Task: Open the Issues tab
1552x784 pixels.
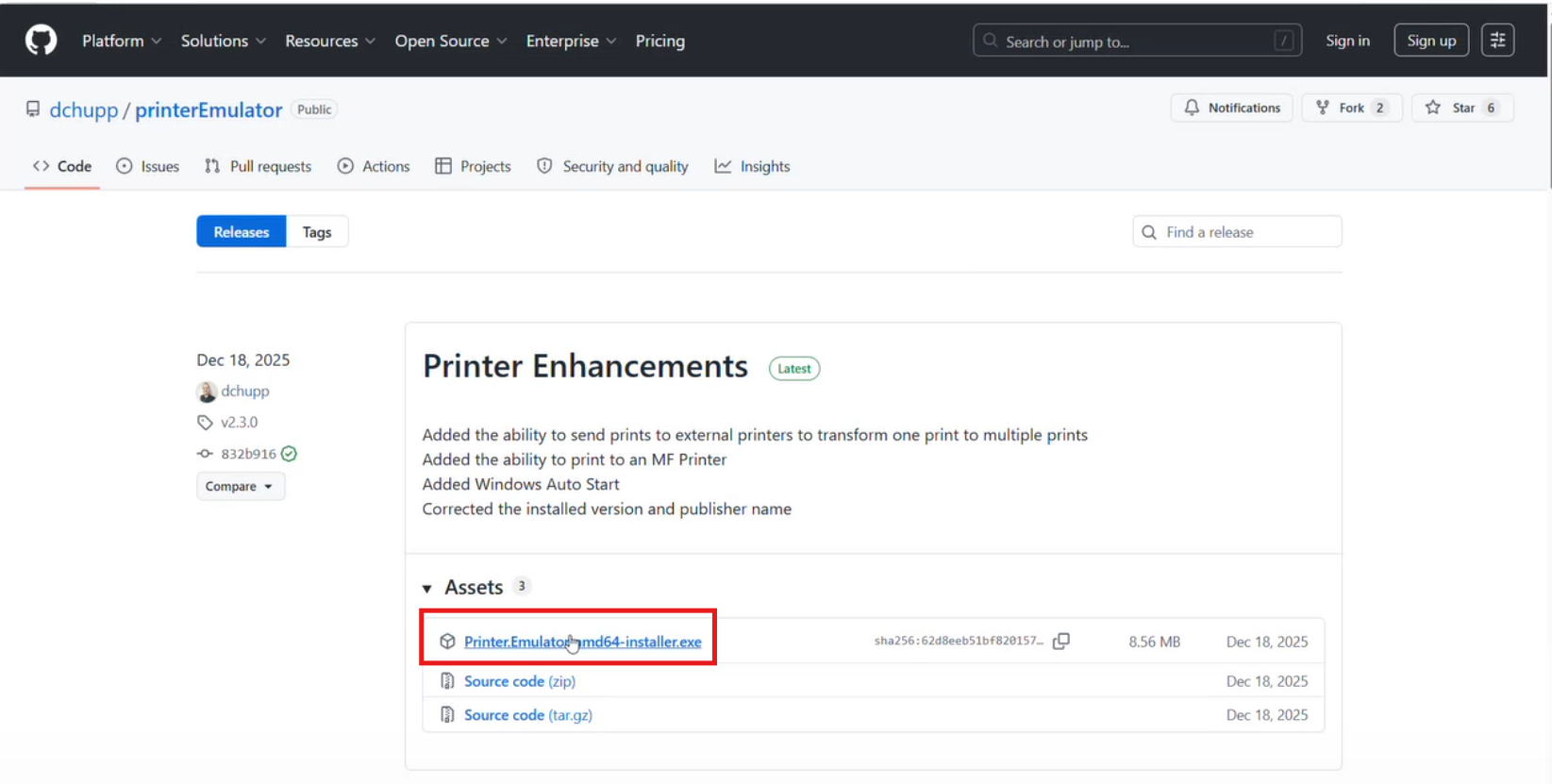Action: click(x=147, y=166)
